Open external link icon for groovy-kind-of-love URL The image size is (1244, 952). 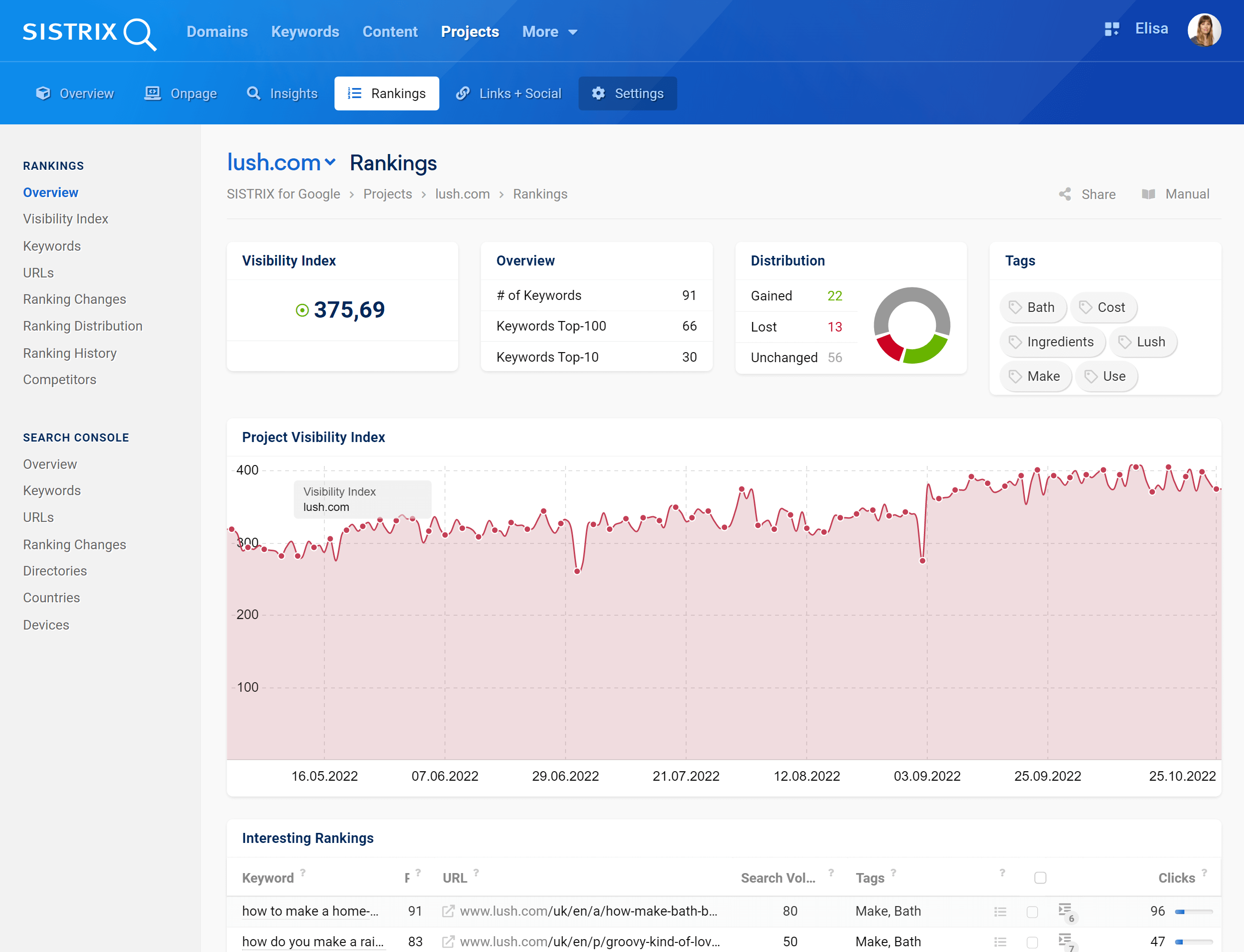(448, 942)
